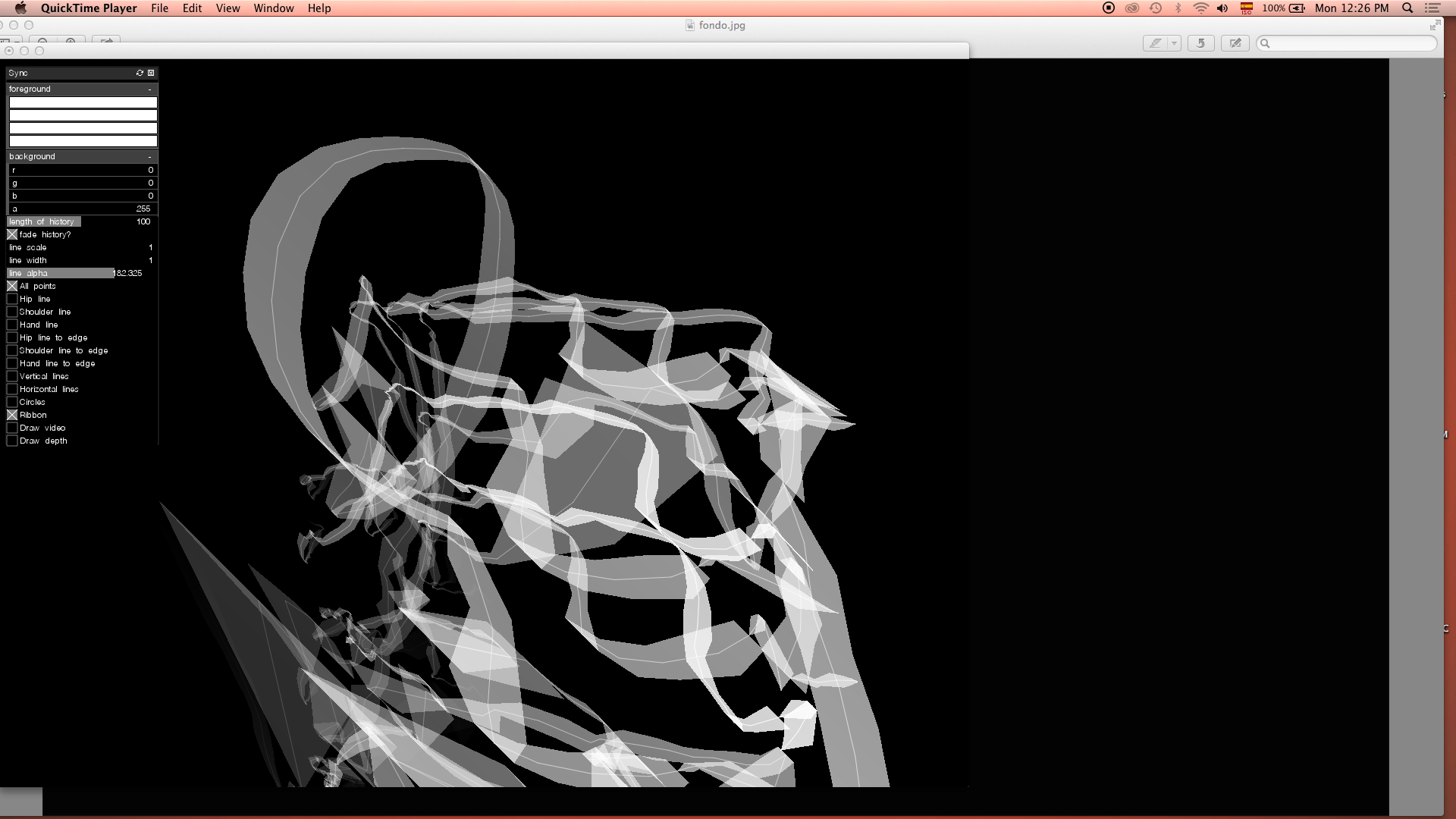Adjust the line scale slider
This screenshot has width=1456, height=819.
point(83,247)
